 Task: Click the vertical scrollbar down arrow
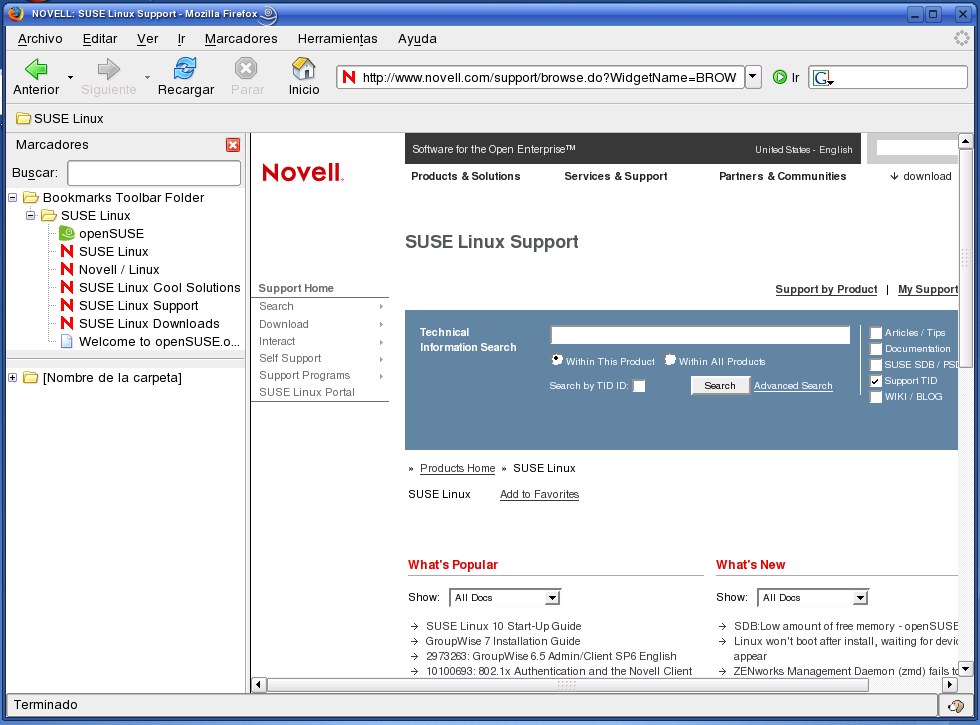(x=965, y=668)
